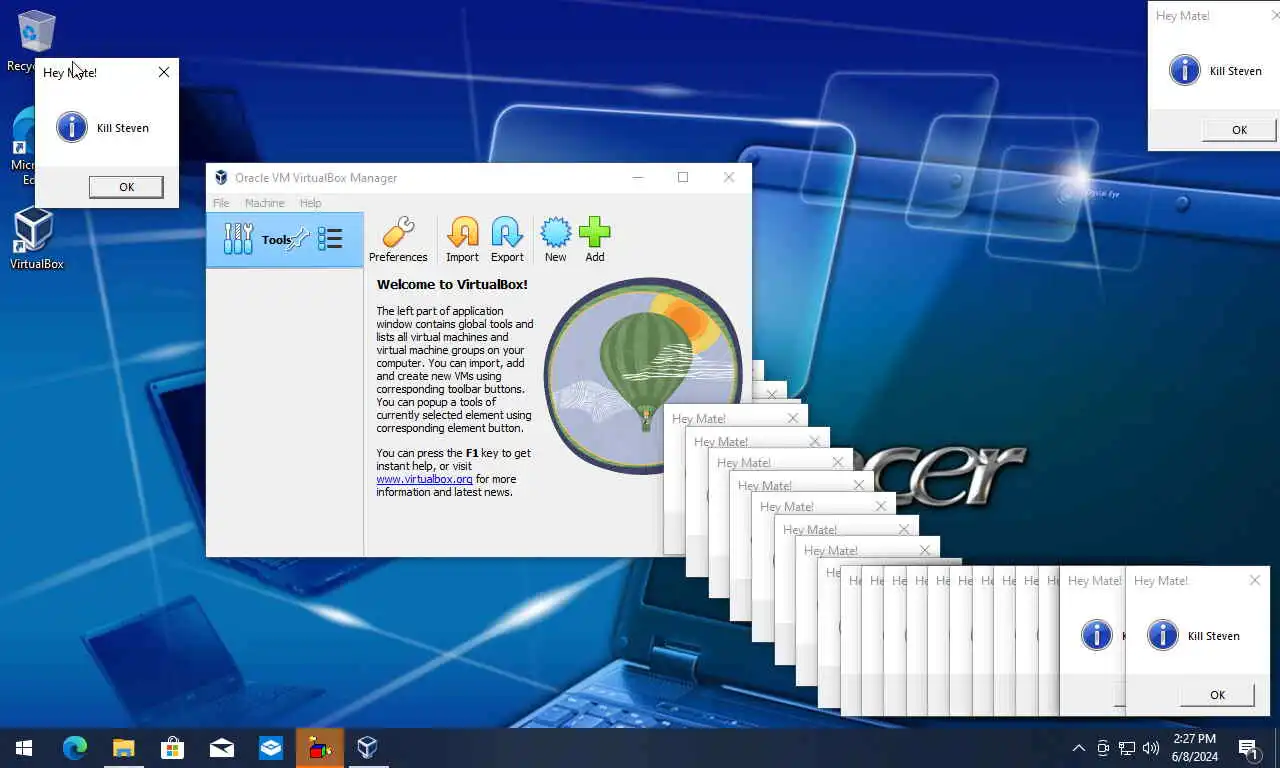
Task: Click info icon in frontmost cascaded dialog
Action: pyautogui.click(x=1162, y=635)
